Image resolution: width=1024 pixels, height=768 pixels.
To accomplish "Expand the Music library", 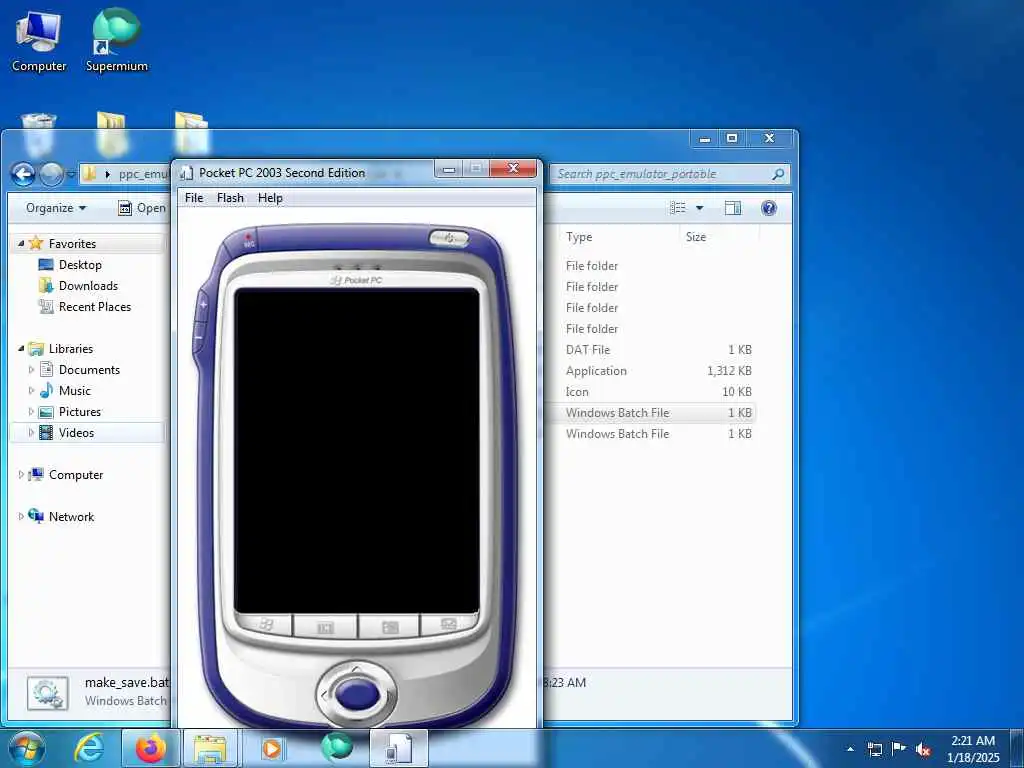I will 31,391.
